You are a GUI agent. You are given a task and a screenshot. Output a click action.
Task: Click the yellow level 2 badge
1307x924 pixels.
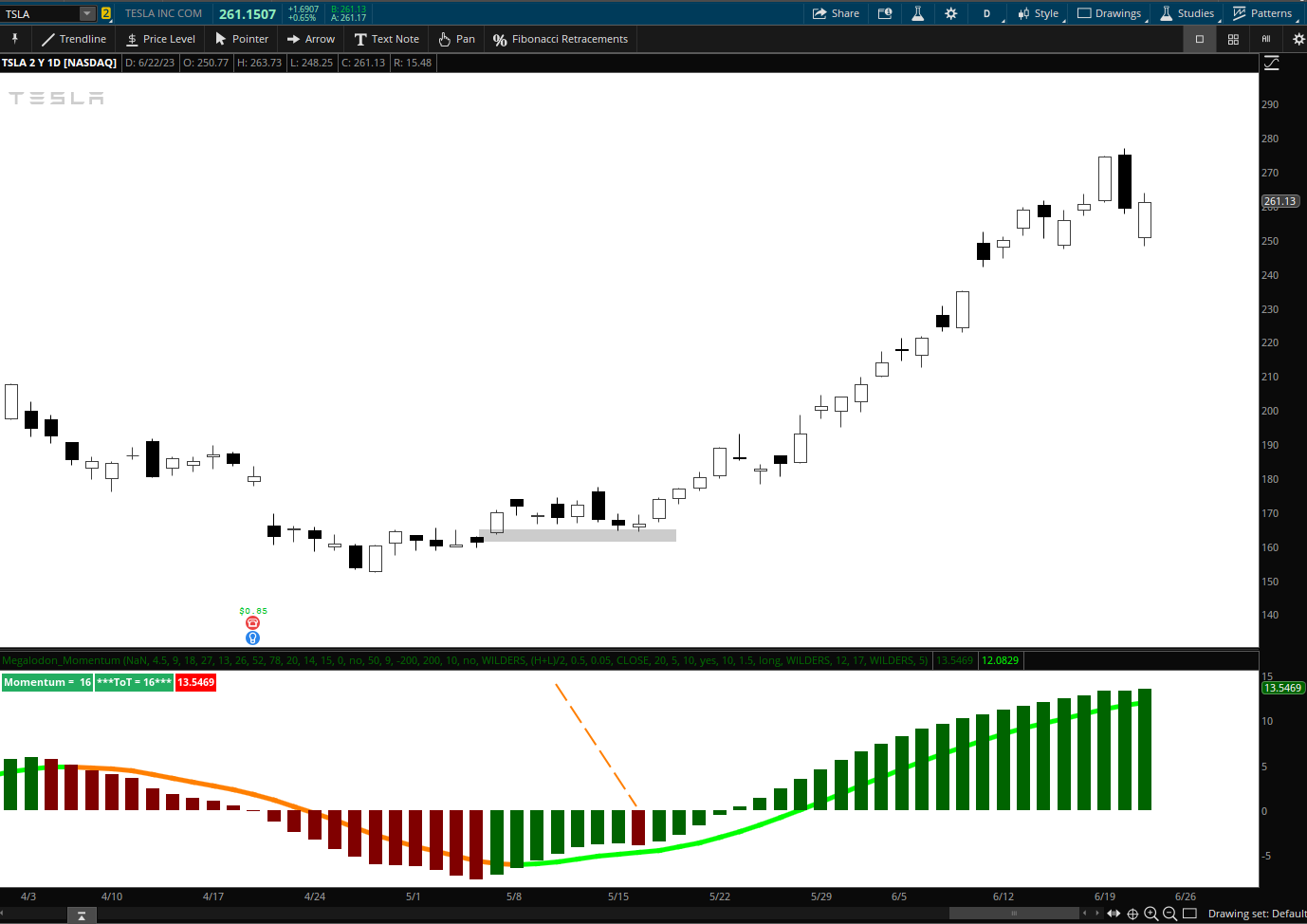(x=106, y=13)
